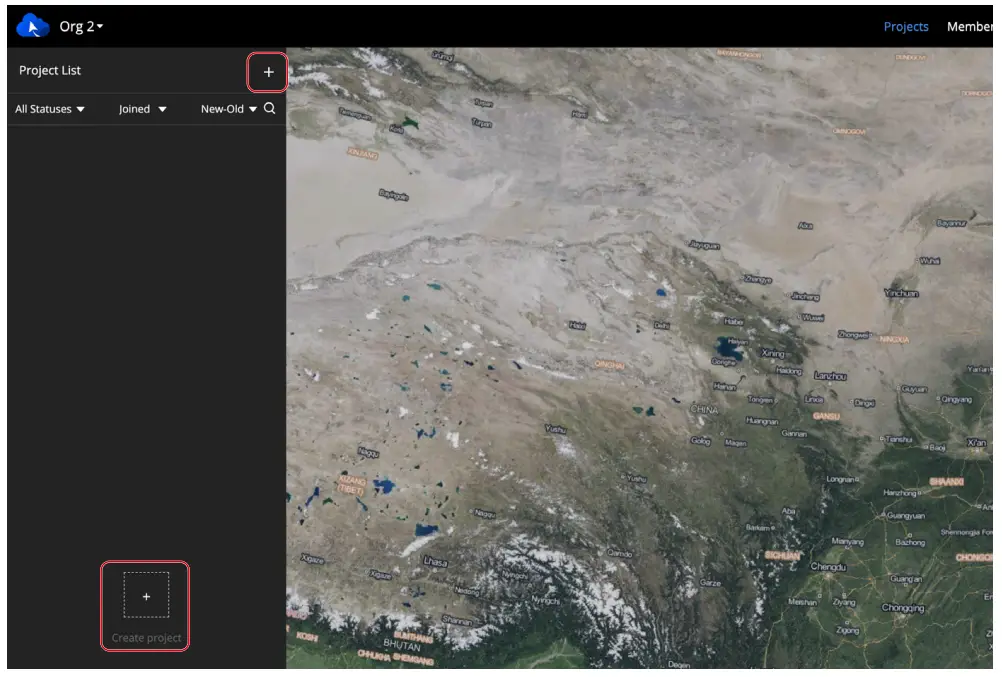Open search with the magnifier icon
Image resolution: width=1002 pixels, height=677 pixels.
269,109
